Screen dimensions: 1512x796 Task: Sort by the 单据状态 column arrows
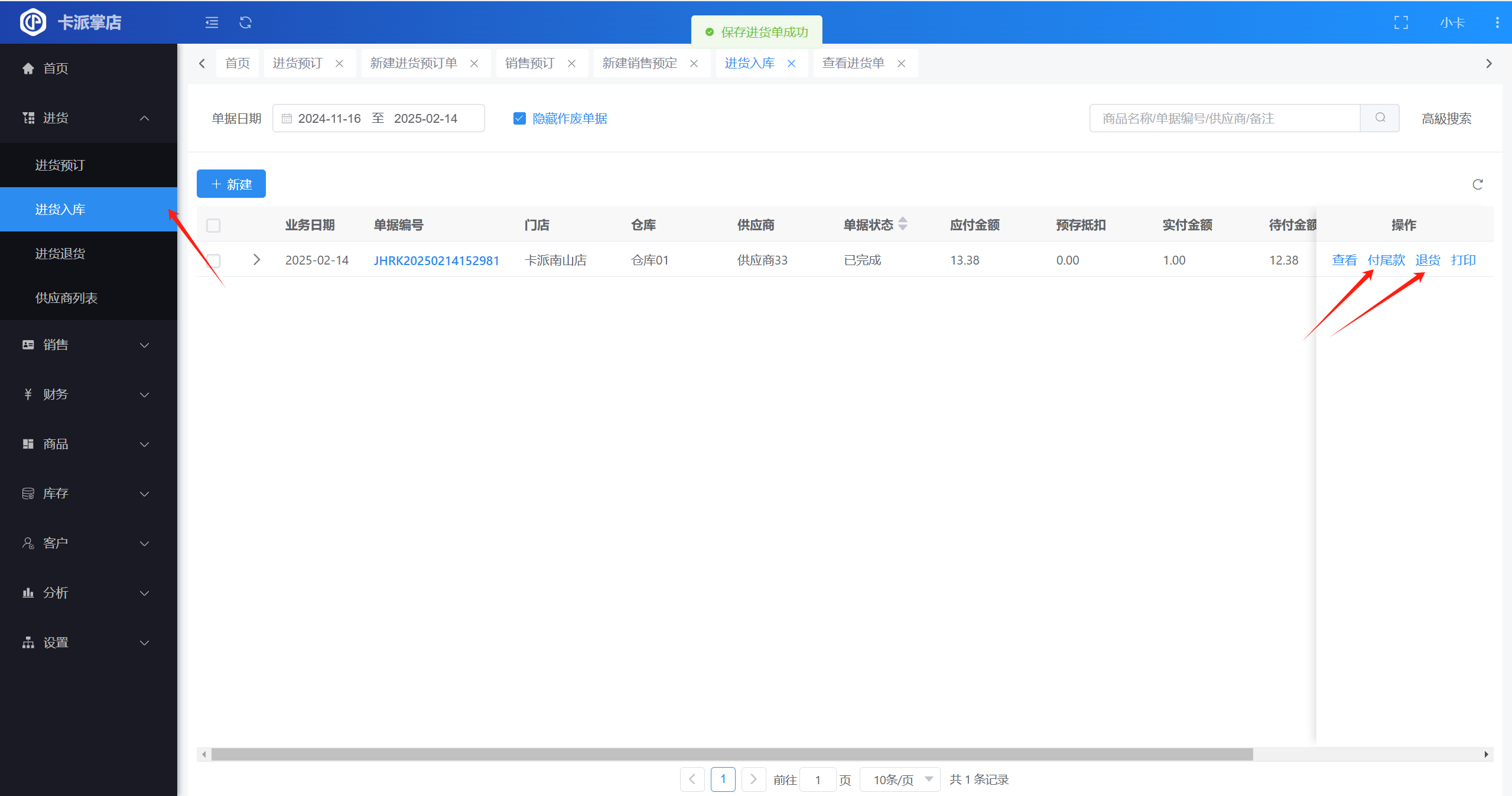point(903,224)
